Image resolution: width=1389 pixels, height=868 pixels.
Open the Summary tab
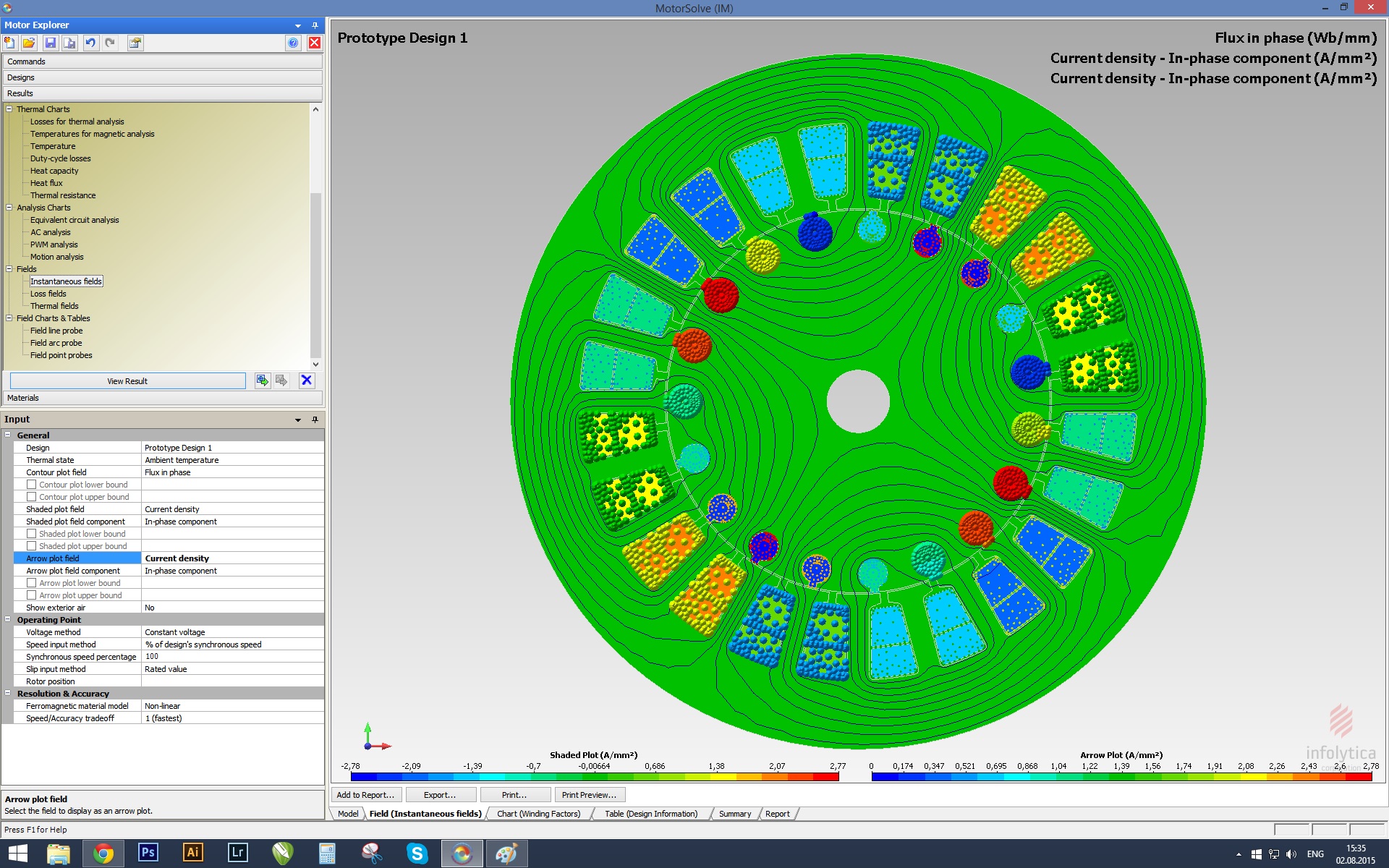coord(734,814)
